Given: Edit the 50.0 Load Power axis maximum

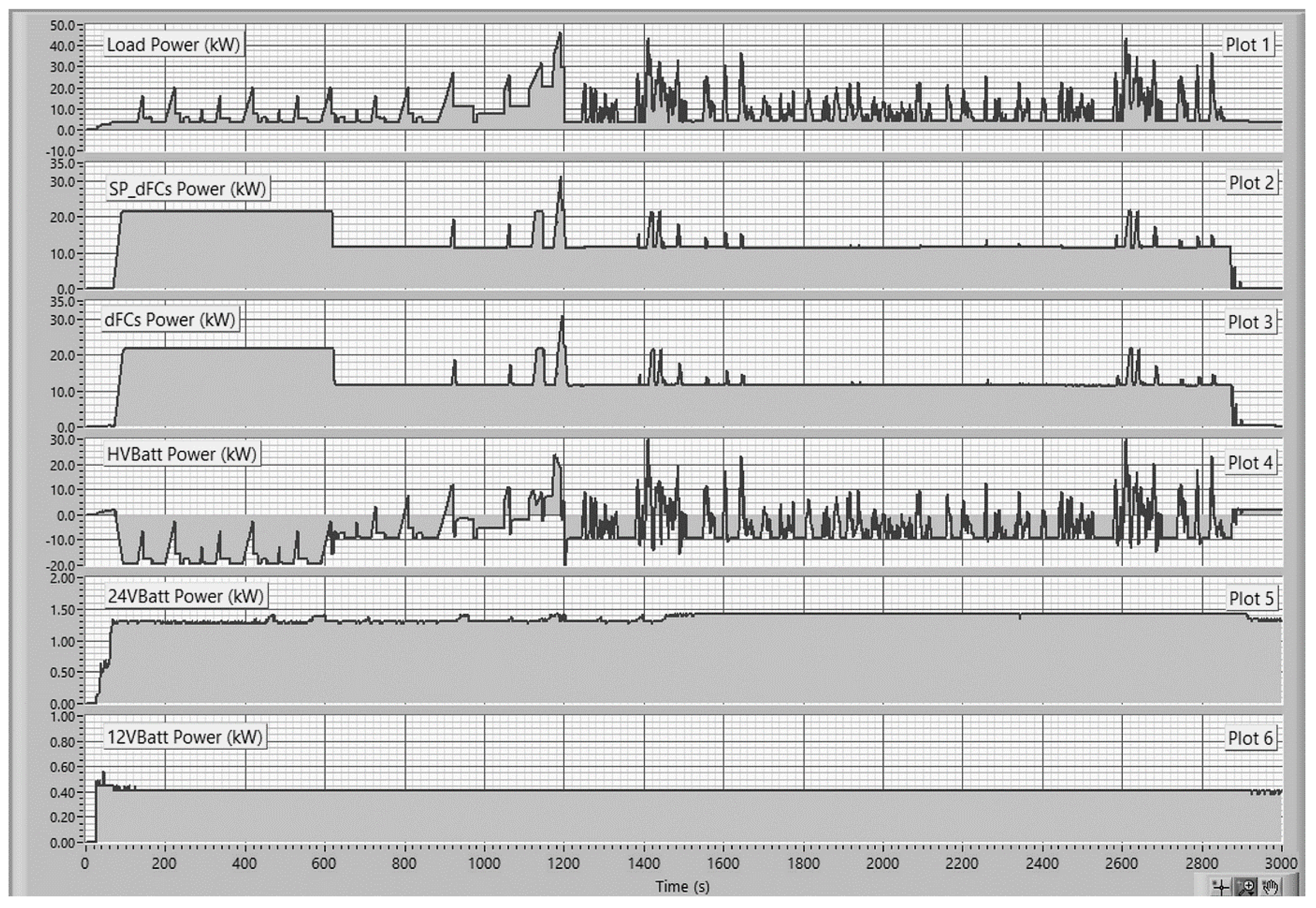Looking at the screenshot, I should pyautogui.click(x=62, y=26).
